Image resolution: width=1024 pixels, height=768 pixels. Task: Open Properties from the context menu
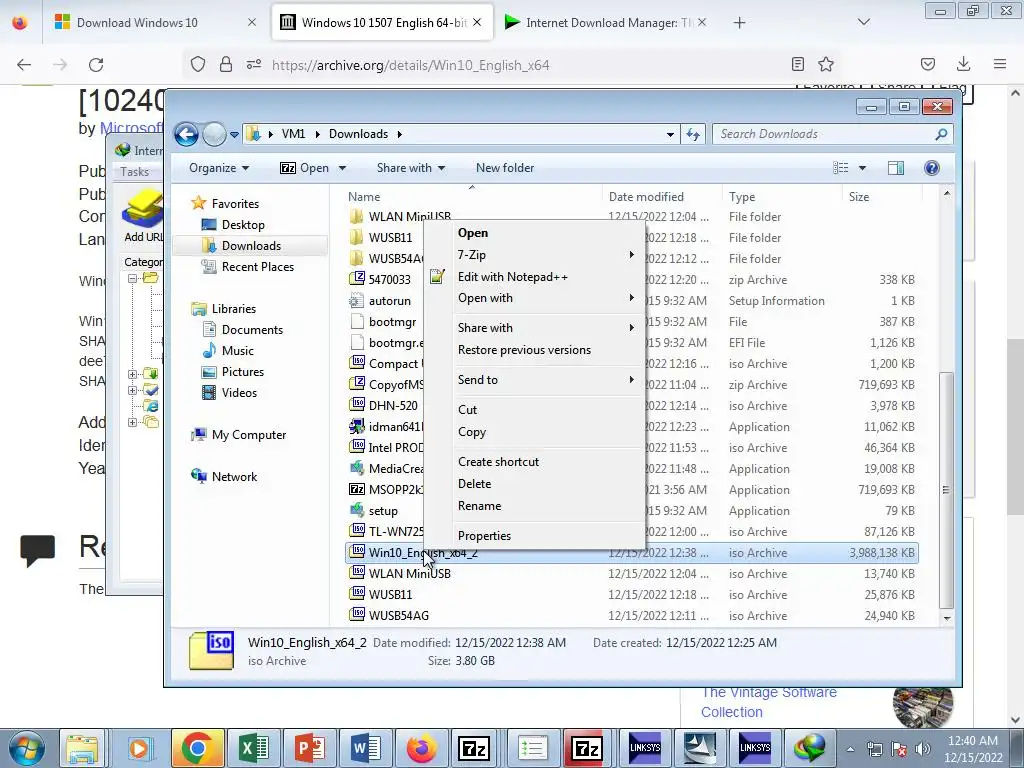click(x=484, y=536)
